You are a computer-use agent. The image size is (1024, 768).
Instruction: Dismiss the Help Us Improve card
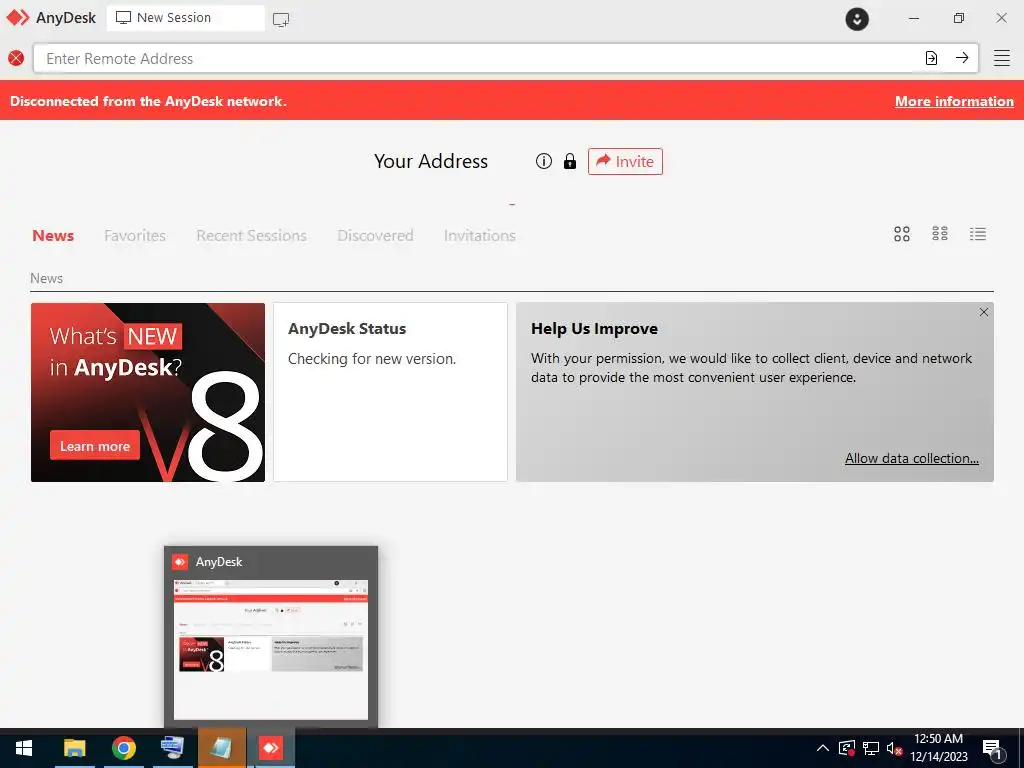tap(984, 312)
